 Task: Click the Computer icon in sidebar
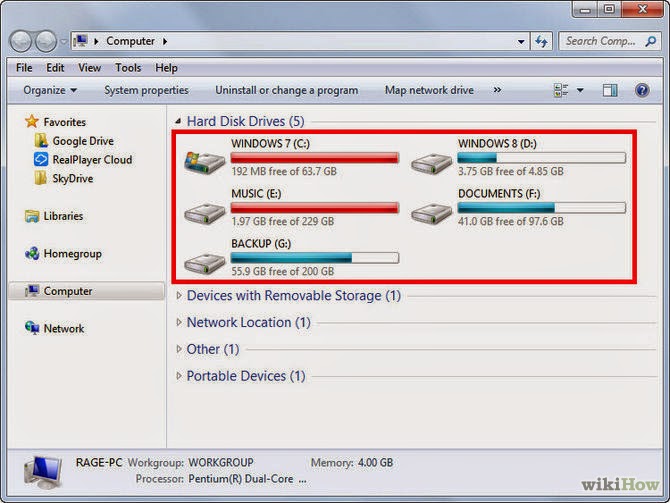(x=32, y=291)
